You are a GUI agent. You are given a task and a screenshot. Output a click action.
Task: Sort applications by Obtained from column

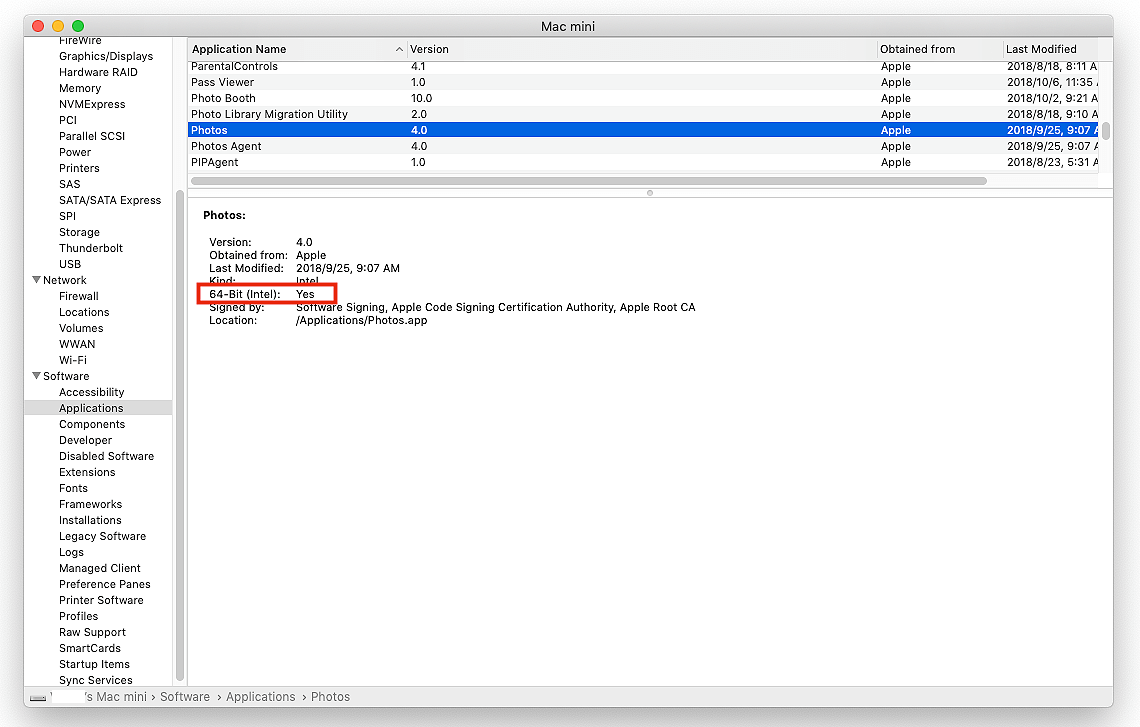point(938,49)
